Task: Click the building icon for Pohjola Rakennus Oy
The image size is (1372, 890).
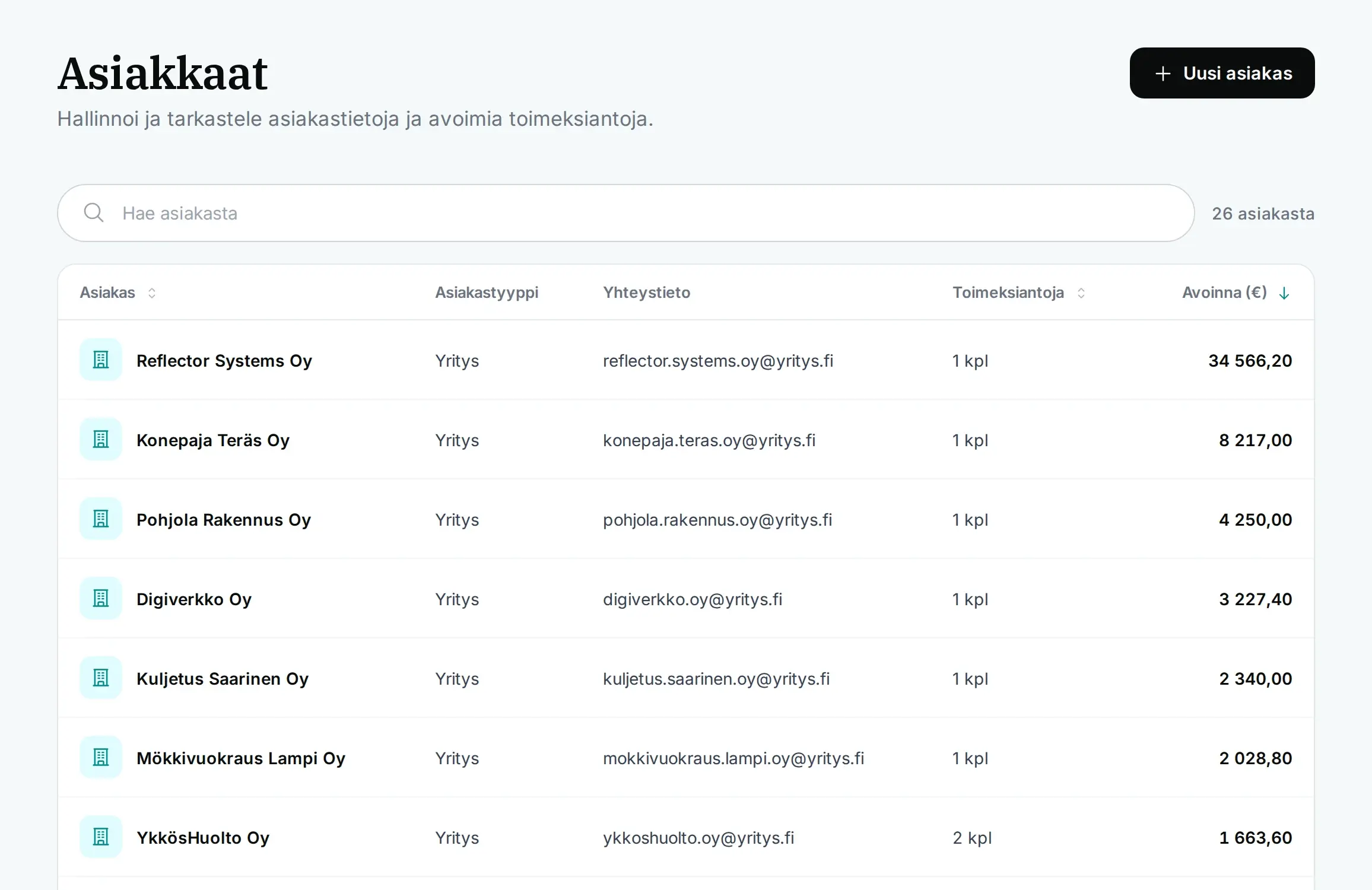Action: [x=101, y=519]
